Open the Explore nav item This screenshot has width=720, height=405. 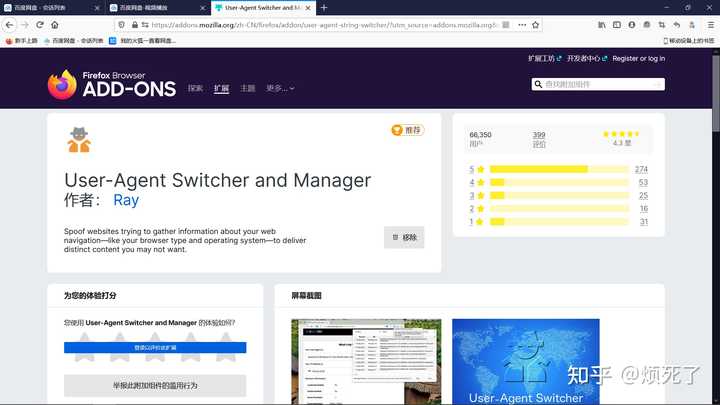pyautogui.click(x=195, y=88)
